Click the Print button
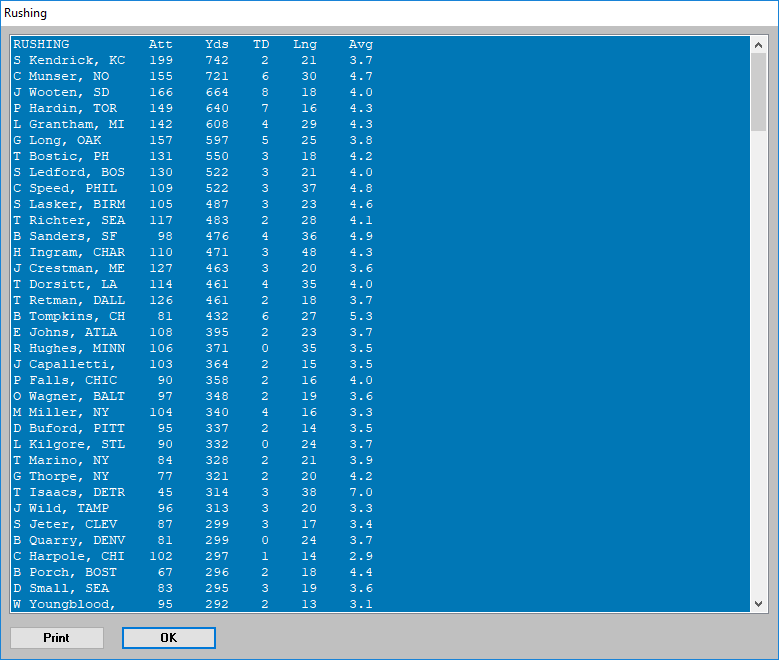Image resolution: width=779 pixels, height=660 pixels. [x=57, y=638]
